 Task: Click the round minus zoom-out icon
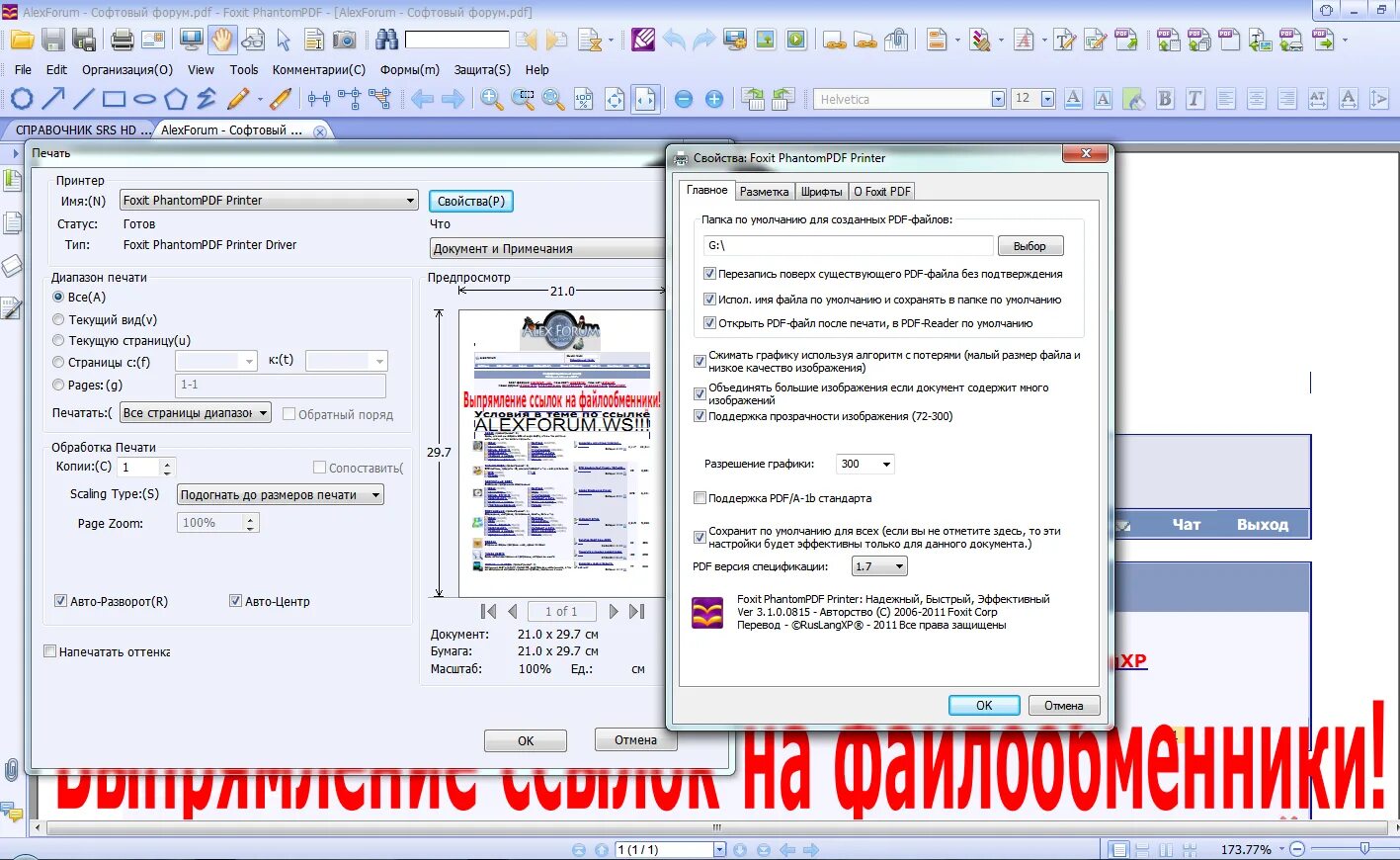pyautogui.click(x=683, y=99)
